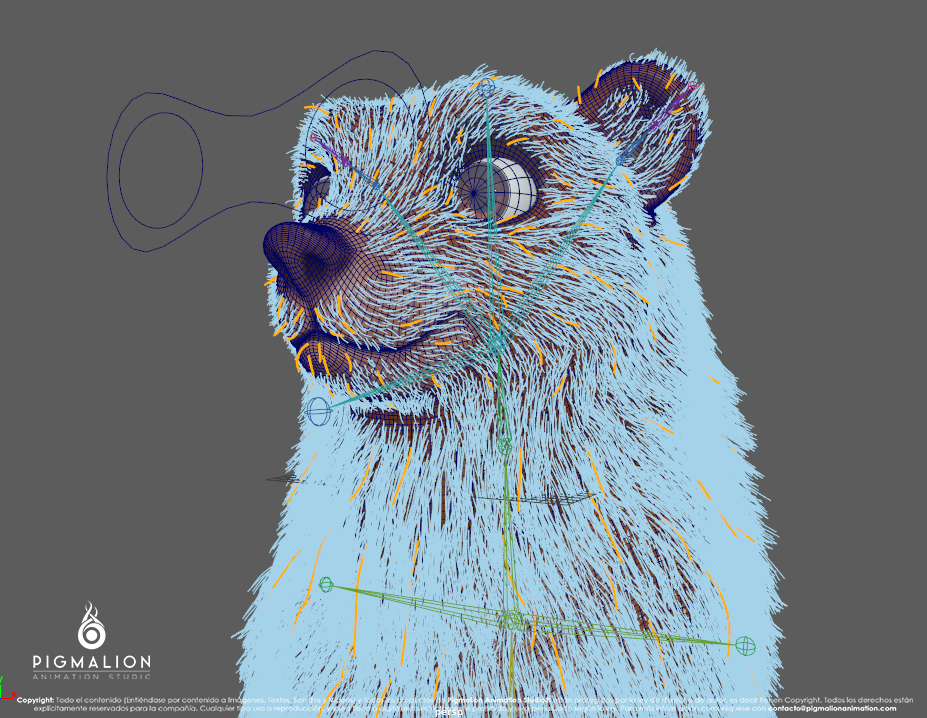The width and height of the screenshot is (927, 718).
Task: Click the contacto@pigmalionanimation.com email link
Action: click(x=832, y=708)
